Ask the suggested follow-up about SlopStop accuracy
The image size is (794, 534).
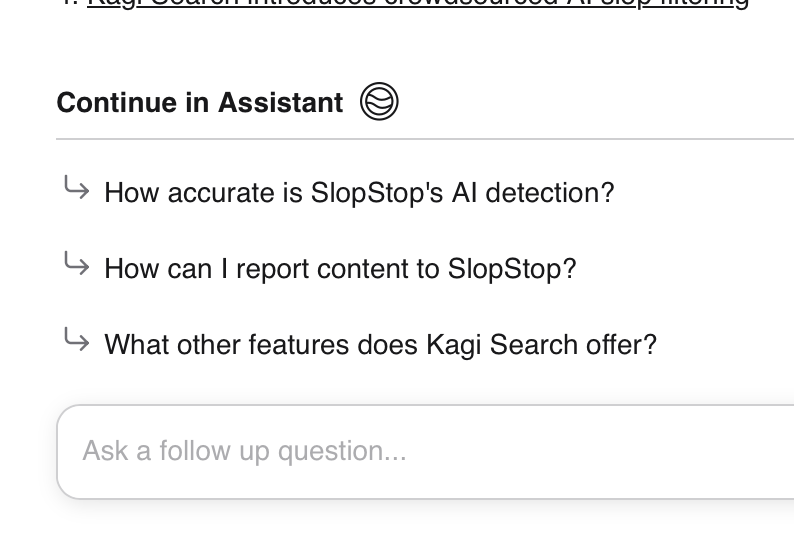[x=359, y=192]
